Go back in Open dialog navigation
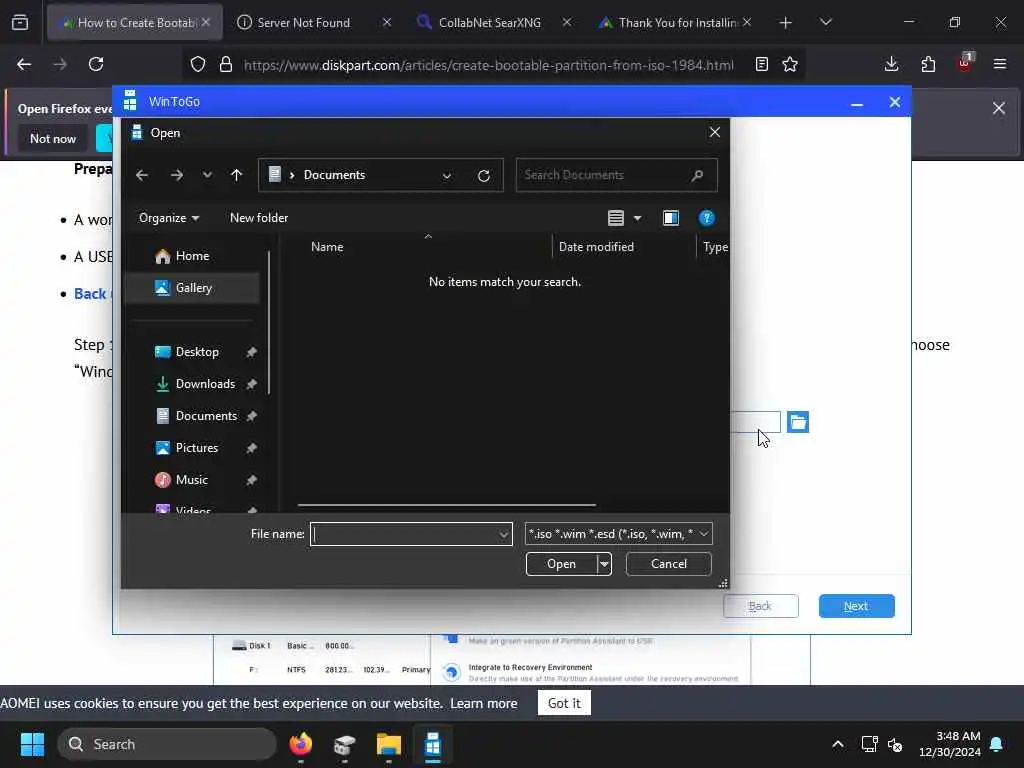This screenshot has width=1024, height=768. click(x=142, y=175)
